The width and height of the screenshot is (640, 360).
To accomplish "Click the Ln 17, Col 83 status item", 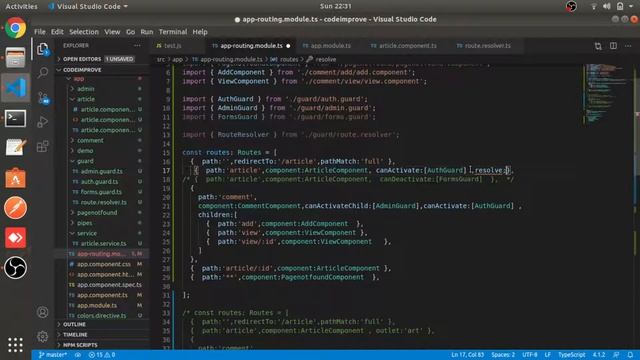I will (467, 355).
